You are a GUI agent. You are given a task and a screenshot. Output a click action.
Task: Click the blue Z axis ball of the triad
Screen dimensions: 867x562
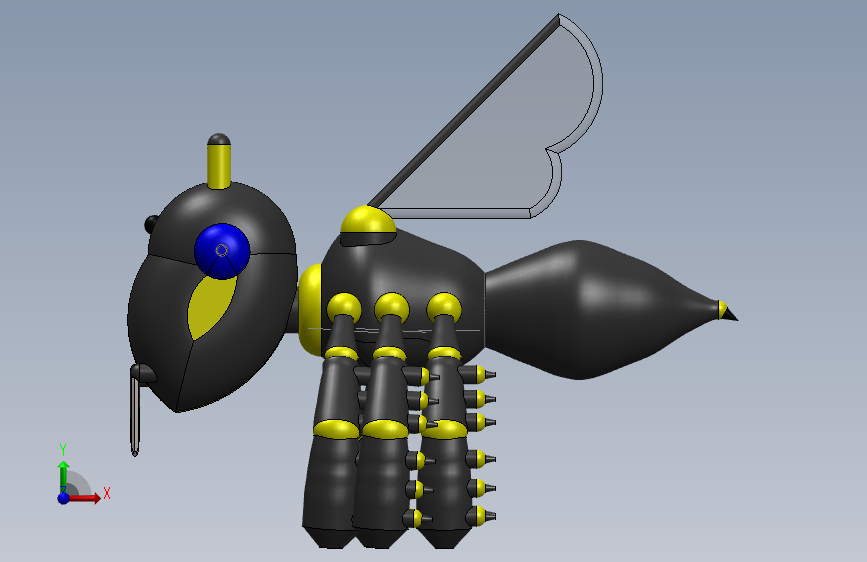pos(64,498)
